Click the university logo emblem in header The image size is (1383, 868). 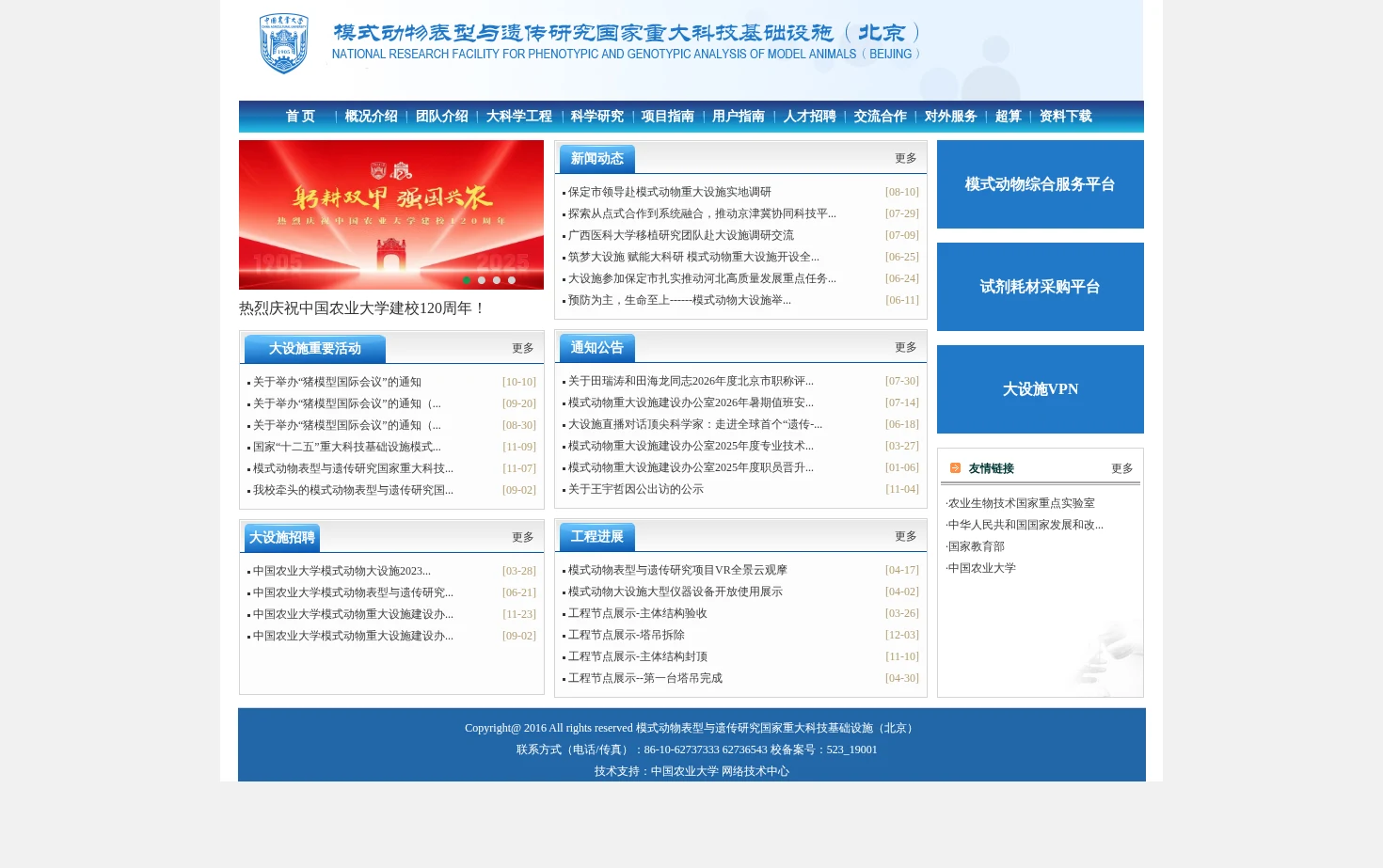[284, 43]
